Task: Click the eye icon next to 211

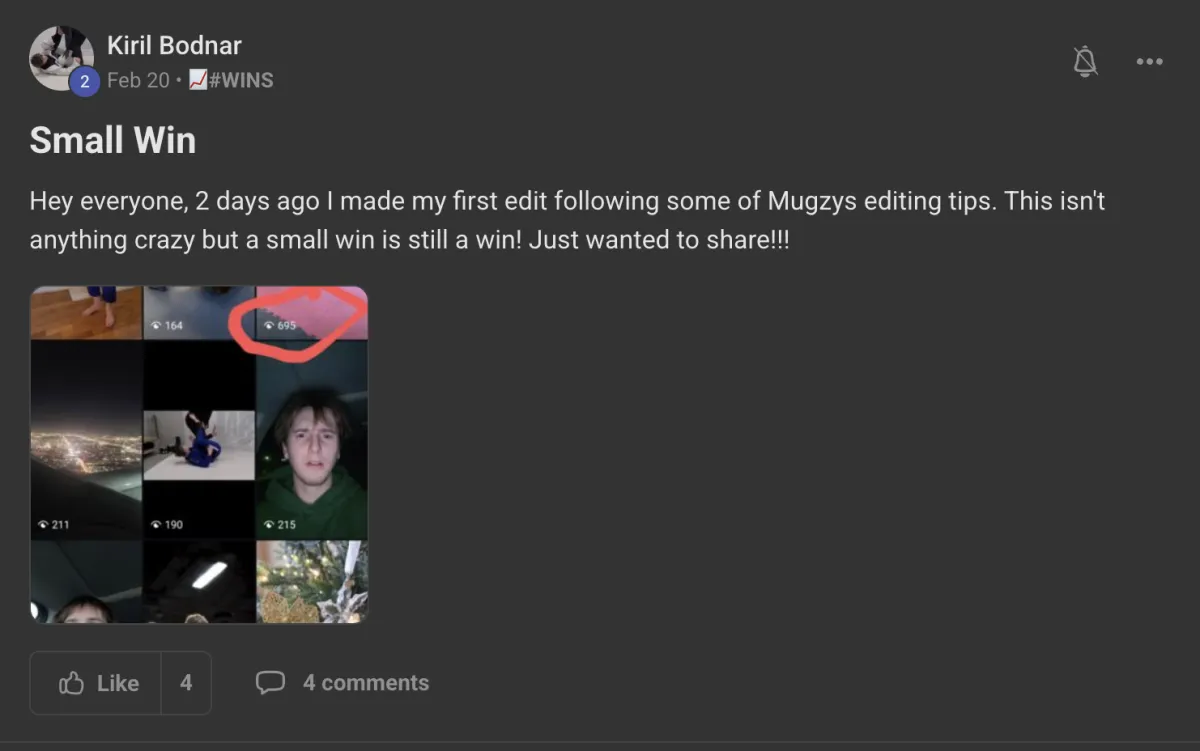Action: (x=43, y=524)
